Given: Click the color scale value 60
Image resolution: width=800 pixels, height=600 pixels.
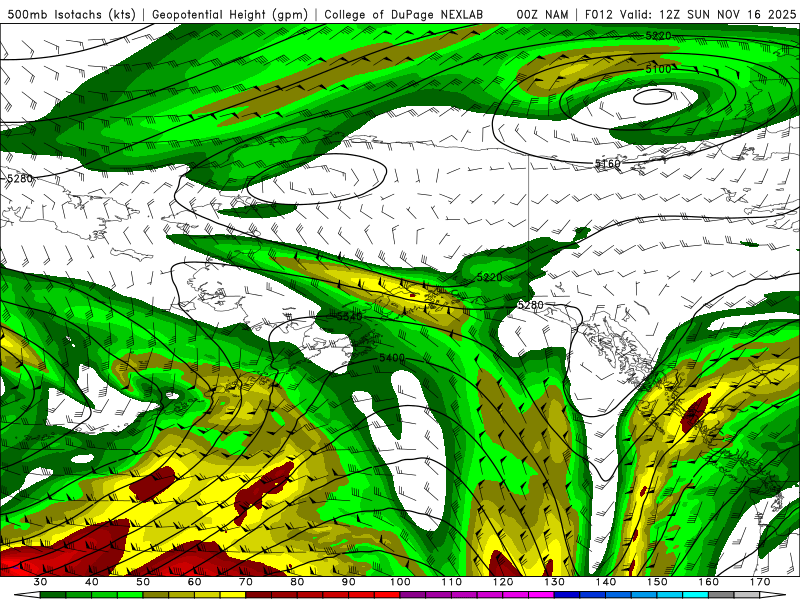Looking at the screenshot, I should [194, 582].
